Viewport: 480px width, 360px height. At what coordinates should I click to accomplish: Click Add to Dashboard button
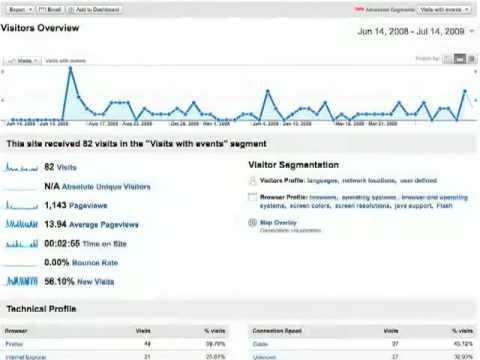[x=94, y=10]
